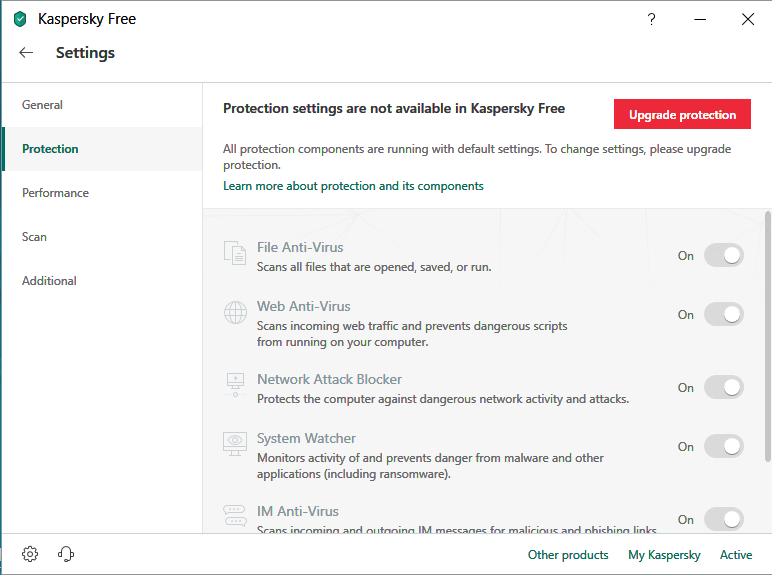Image resolution: width=772 pixels, height=575 pixels.
Task: Click the Web Anti-Virus globe icon
Action: click(235, 313)
